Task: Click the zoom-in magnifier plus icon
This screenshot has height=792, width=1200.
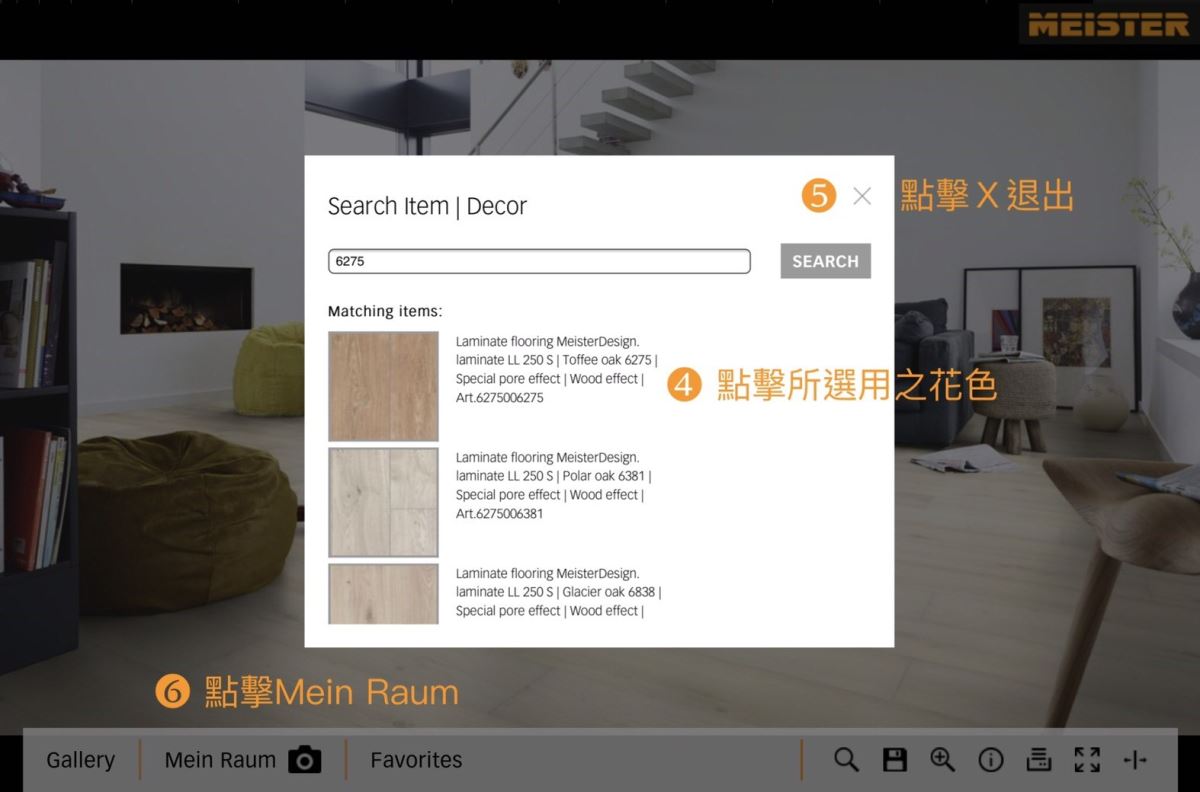Action: 943,760
